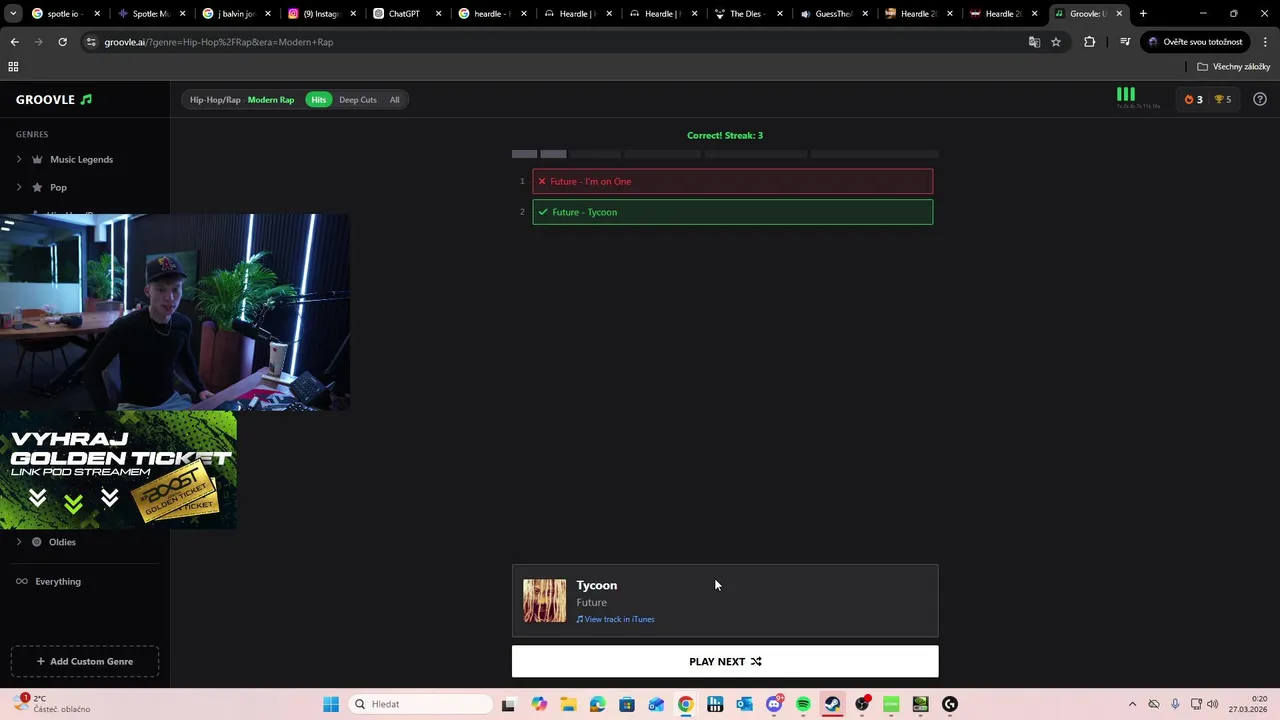The image size is (1280, 720).
Task: Open Spotify from the taskbar
Action: click(x=803, y=704)
